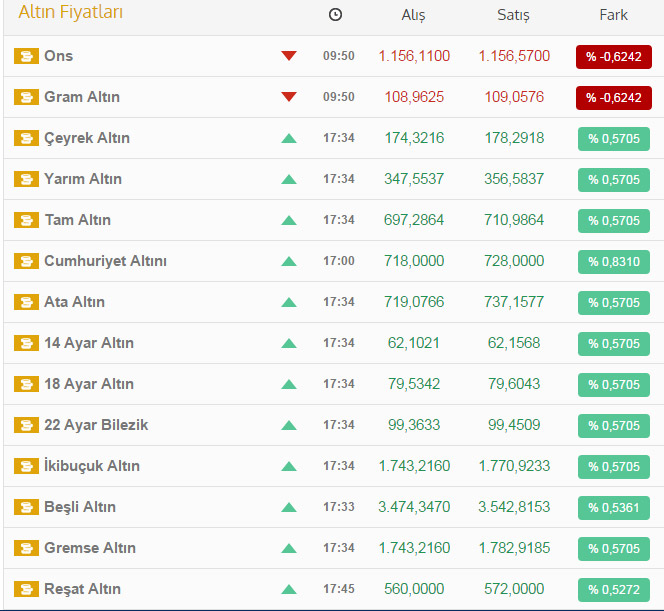Screen dimensions: 664x611
Task: Select the Yarım Altın row label
Action: point(83,179)
